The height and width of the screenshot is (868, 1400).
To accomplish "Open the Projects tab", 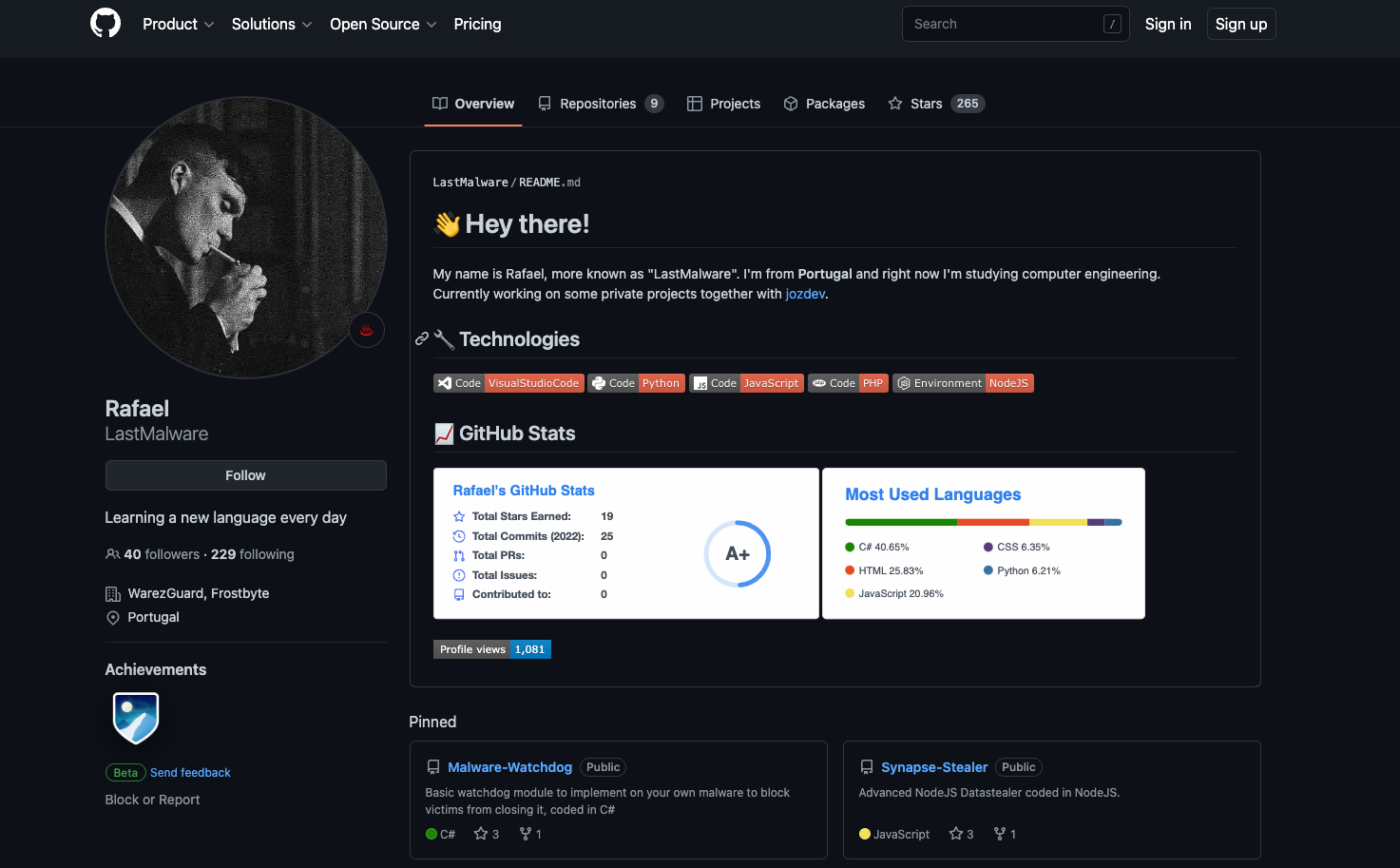I will [x=723, y=104].
